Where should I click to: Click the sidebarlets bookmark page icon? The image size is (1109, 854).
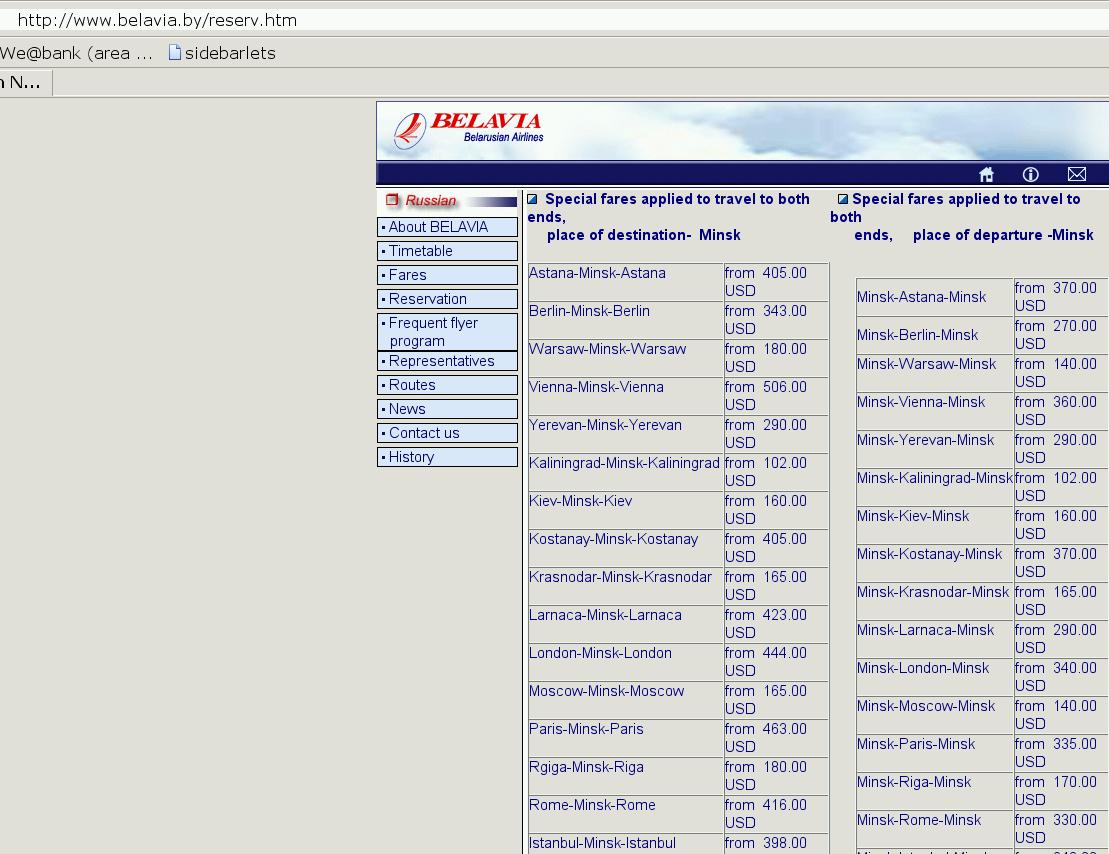[175, 53]
